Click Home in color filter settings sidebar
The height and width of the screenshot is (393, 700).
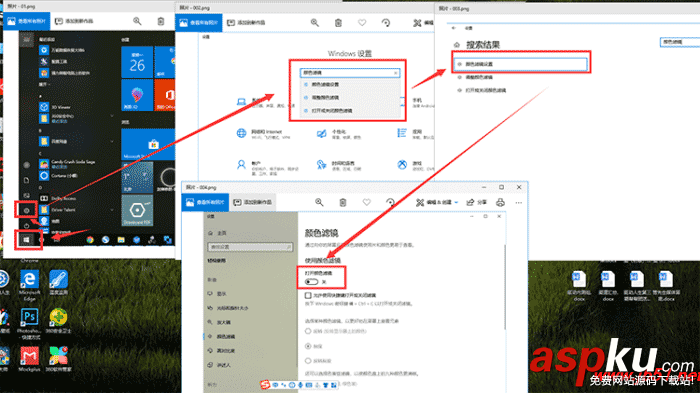click(217, 233)
